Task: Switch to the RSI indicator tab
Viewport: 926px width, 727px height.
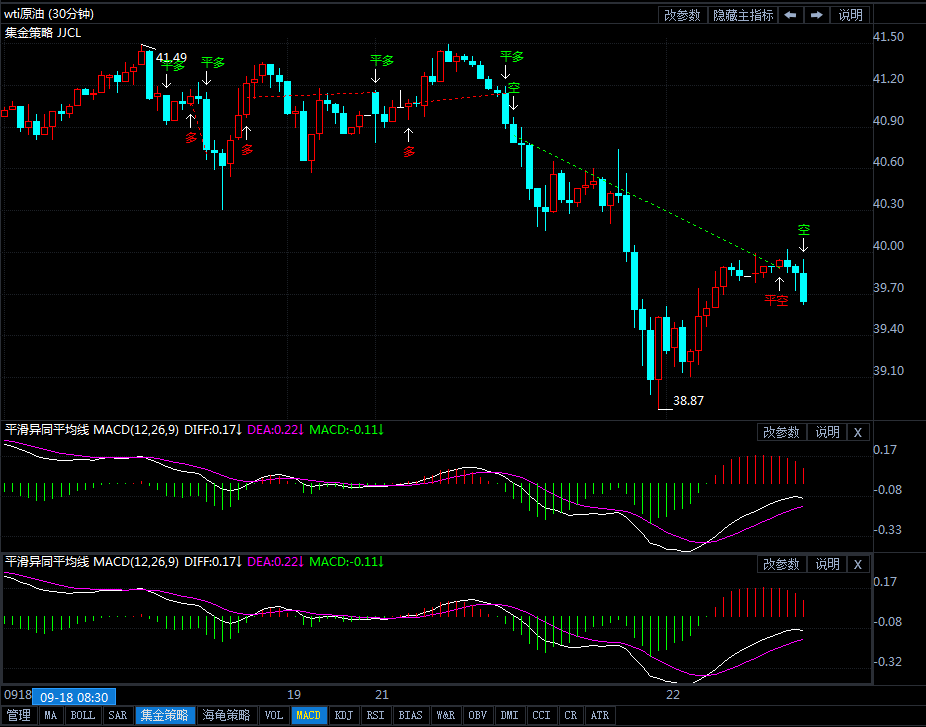Action: pos(375,716)
